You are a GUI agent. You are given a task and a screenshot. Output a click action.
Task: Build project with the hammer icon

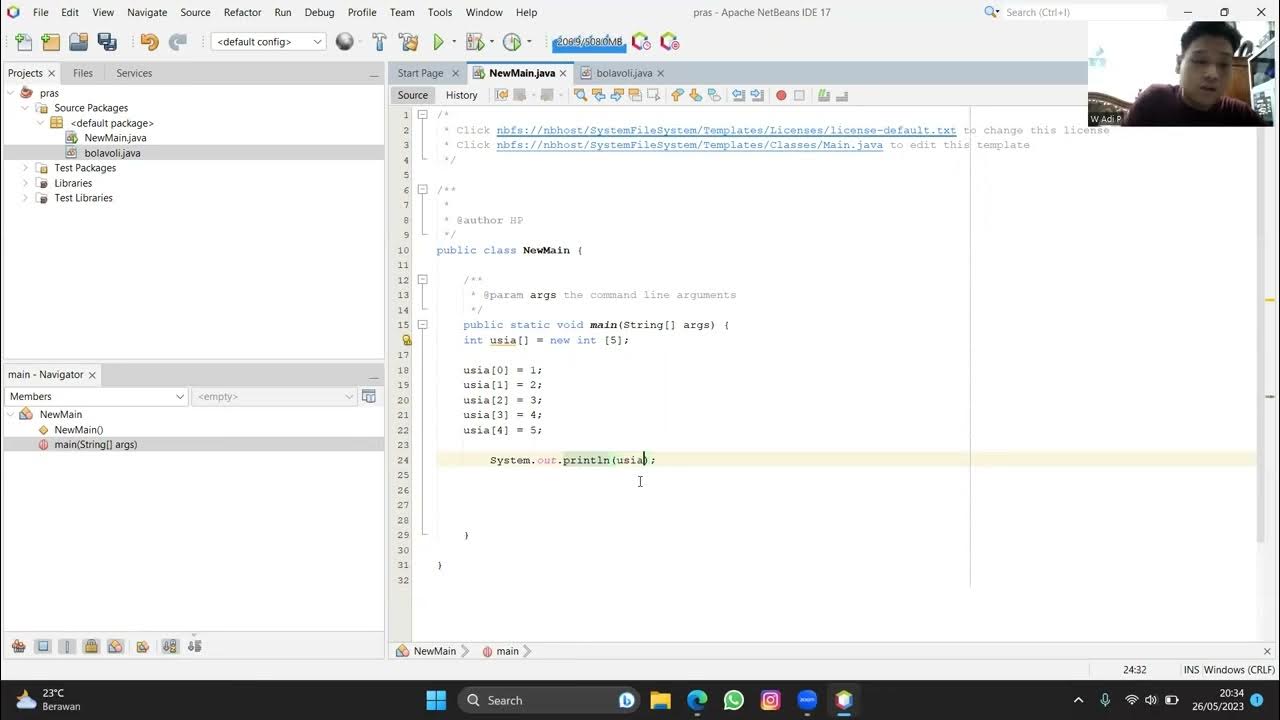pos(379,42)
